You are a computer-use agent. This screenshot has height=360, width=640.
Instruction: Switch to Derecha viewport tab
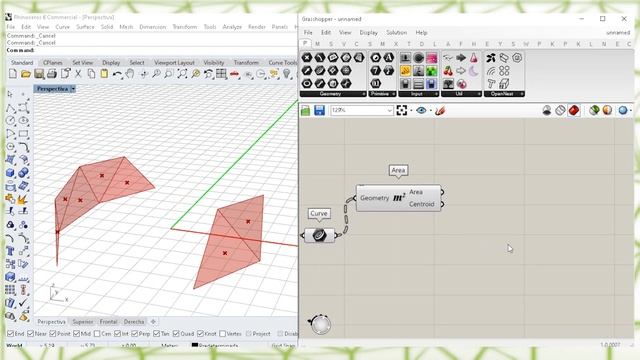134,322
